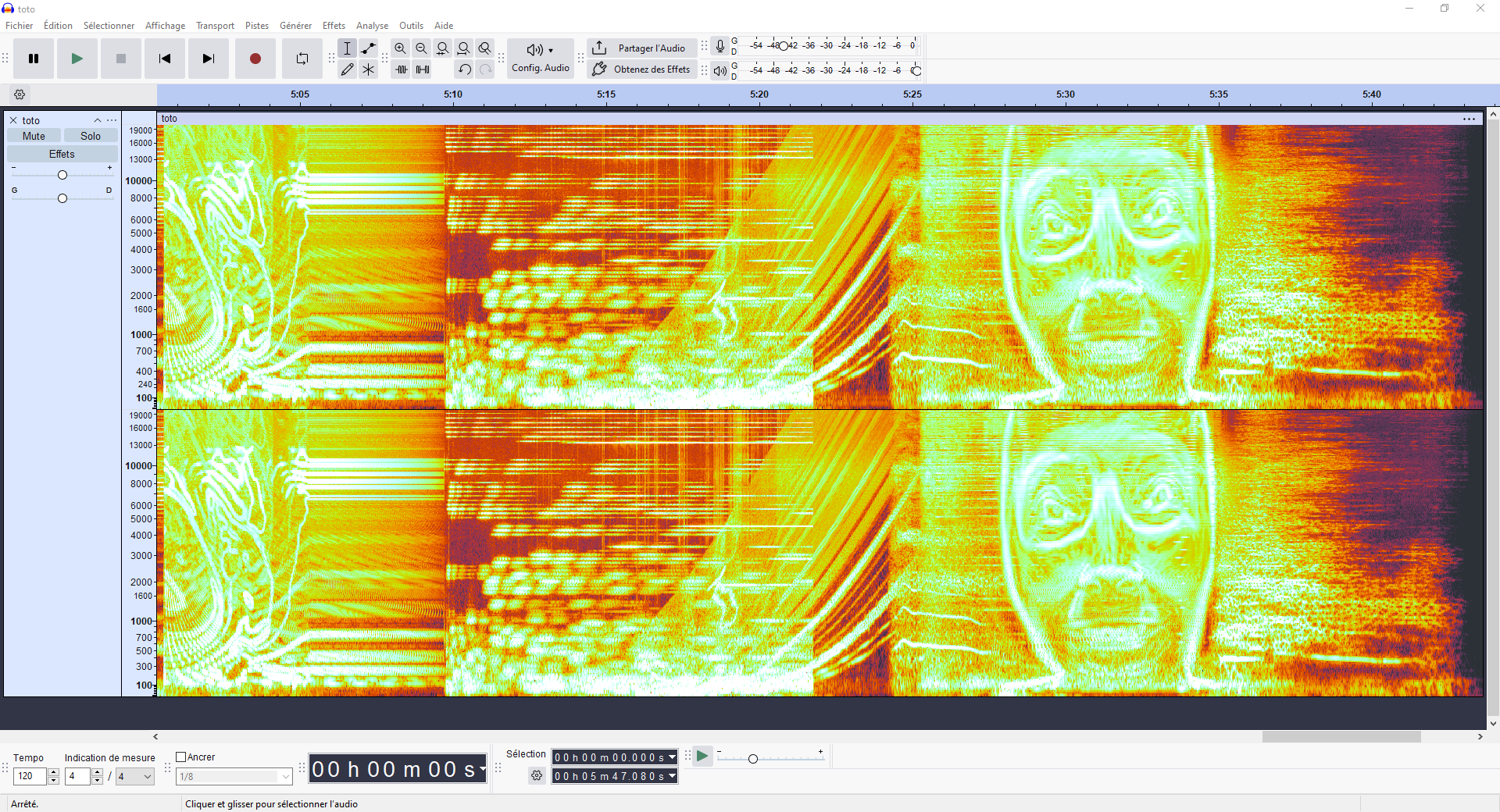Image resolution: width=1500 pixels, height=812 pixels.
Task: Toggle Mute on the toto track
Action: (x=34, y=136)
